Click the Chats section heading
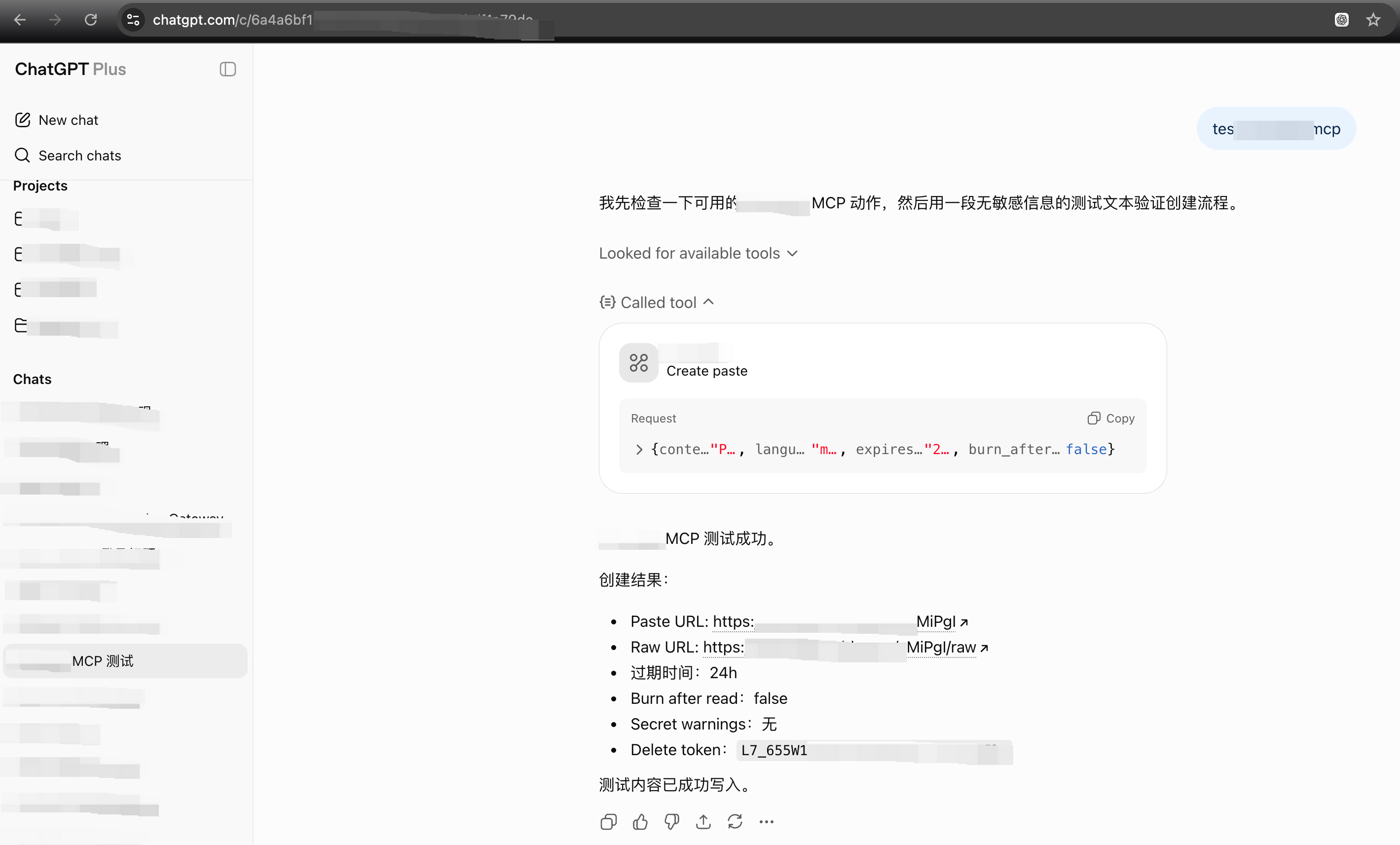Screen dimensions: 1400x845 (x=33, y=379)
